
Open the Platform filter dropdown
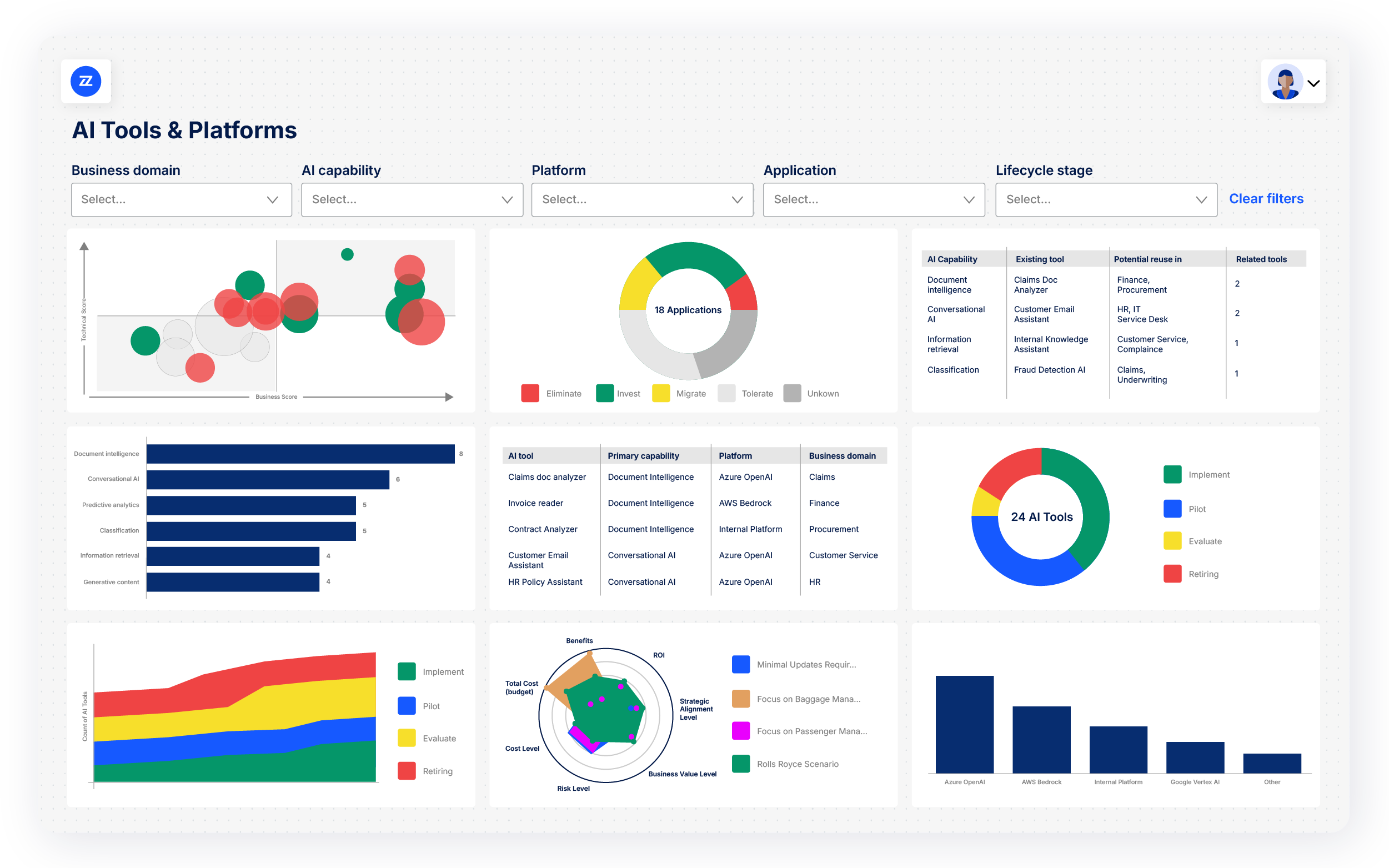click(642, 200)
